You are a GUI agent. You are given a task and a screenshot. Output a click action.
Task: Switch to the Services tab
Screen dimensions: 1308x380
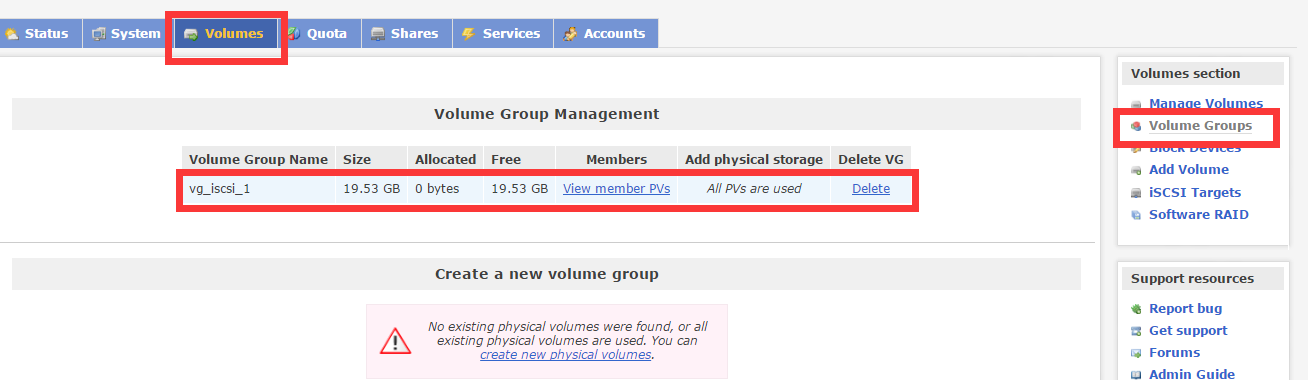(502, 33)
